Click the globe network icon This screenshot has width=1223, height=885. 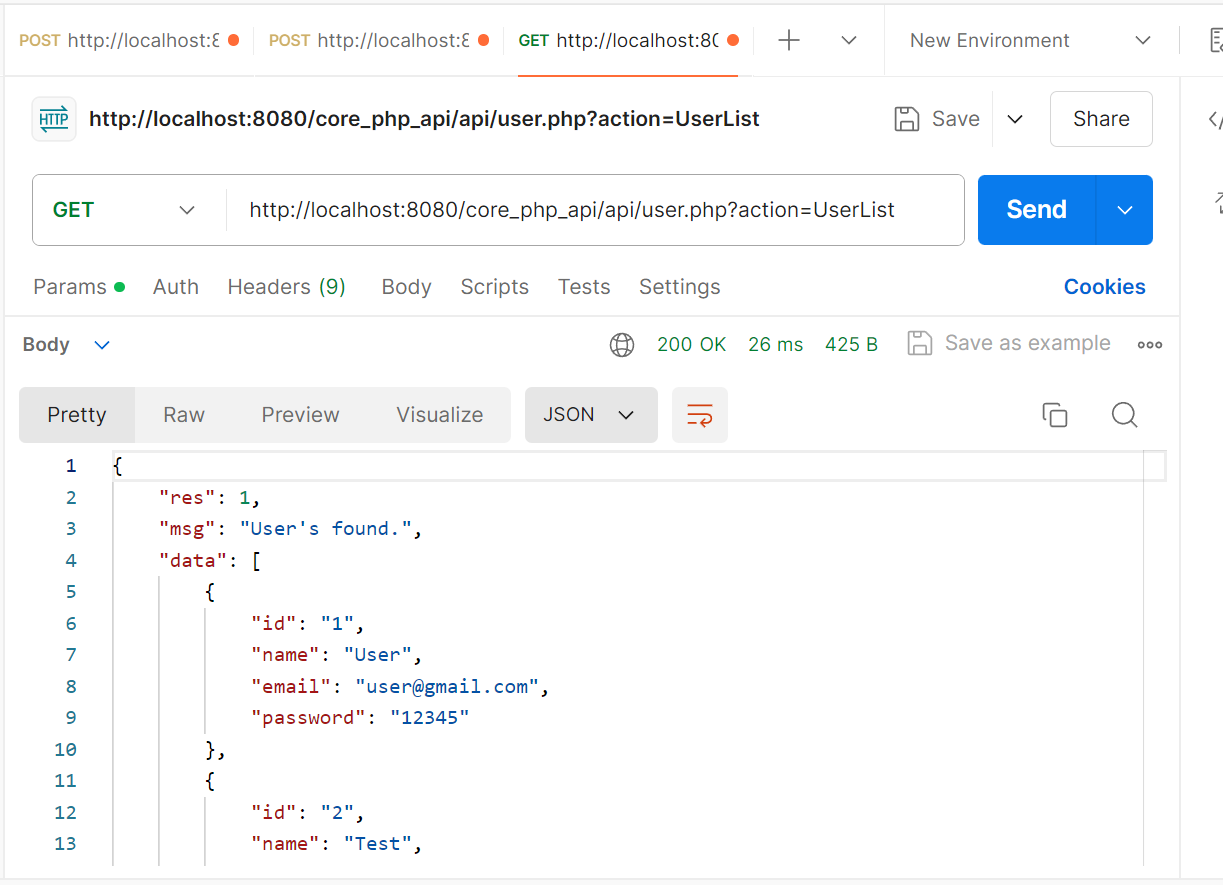pos(622,345)
